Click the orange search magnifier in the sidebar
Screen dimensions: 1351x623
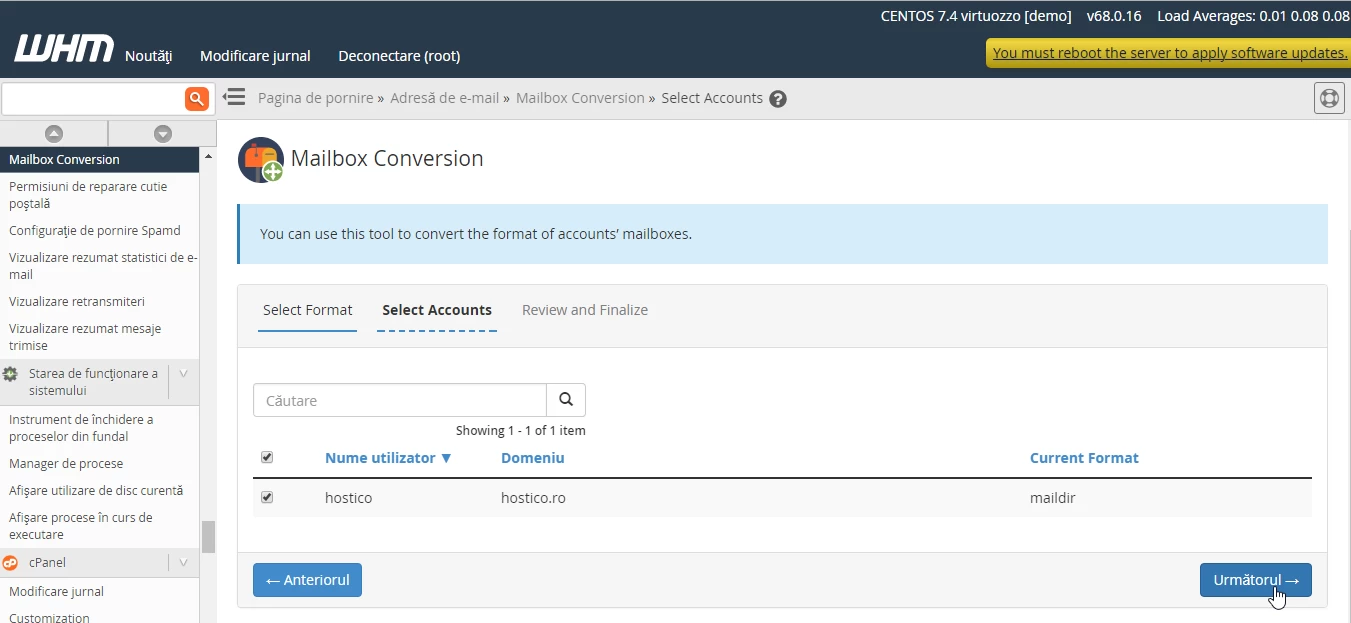click(196, 99)
